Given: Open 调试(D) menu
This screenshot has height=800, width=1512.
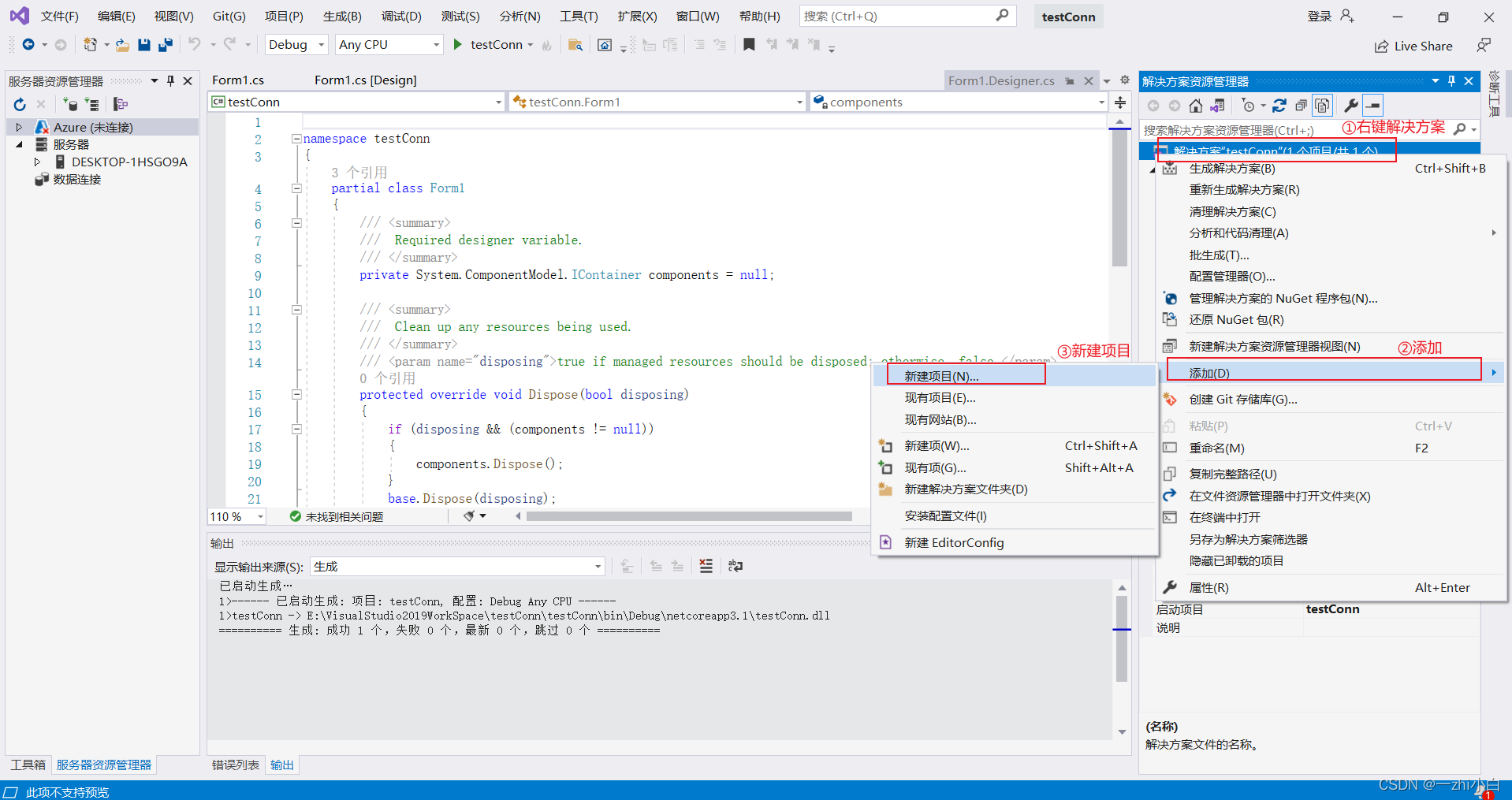Looking at the screenshot, I should (401, 16).
